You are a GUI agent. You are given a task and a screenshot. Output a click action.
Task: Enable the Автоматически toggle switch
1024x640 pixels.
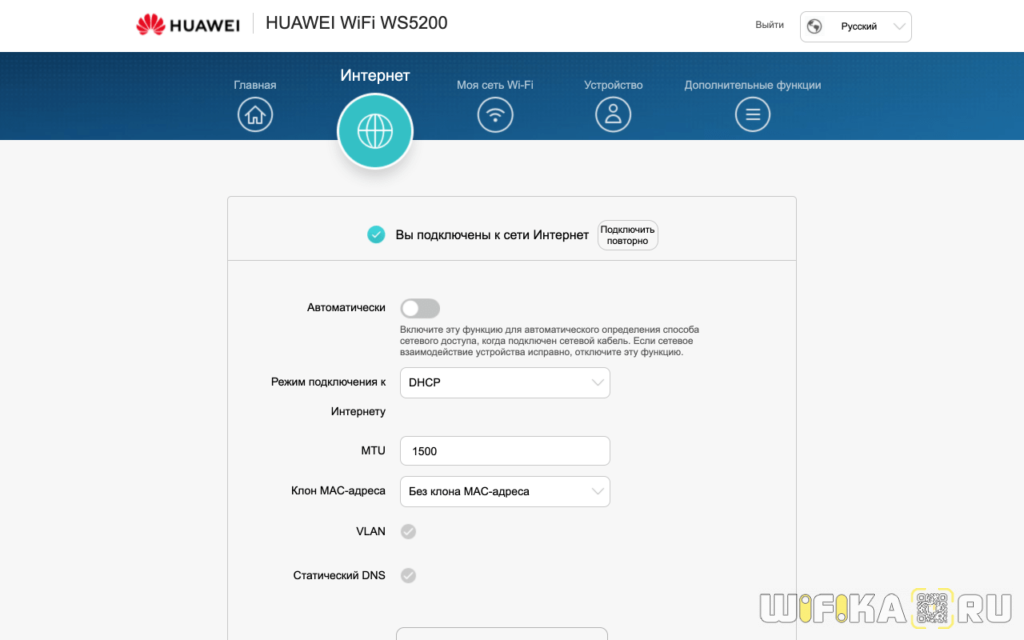point(420,308)
